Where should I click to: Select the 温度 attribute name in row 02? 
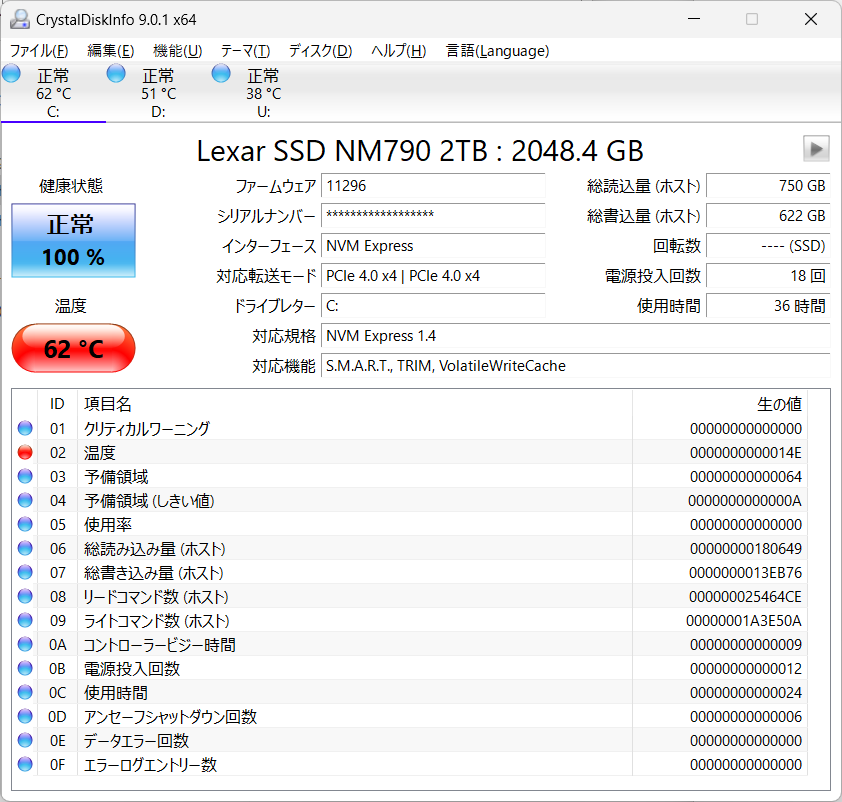(x=100, y=453)
